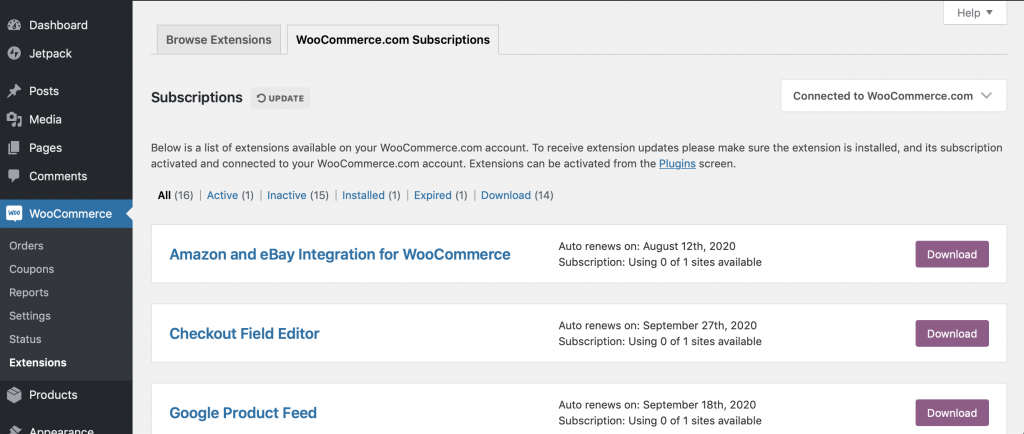Click the Pages icon in the sidebar

(14, 148)
